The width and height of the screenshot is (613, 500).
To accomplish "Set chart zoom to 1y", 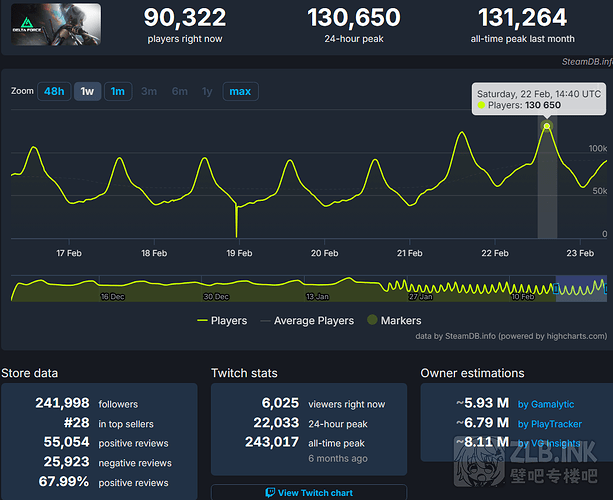I will [x=207, y=91].
